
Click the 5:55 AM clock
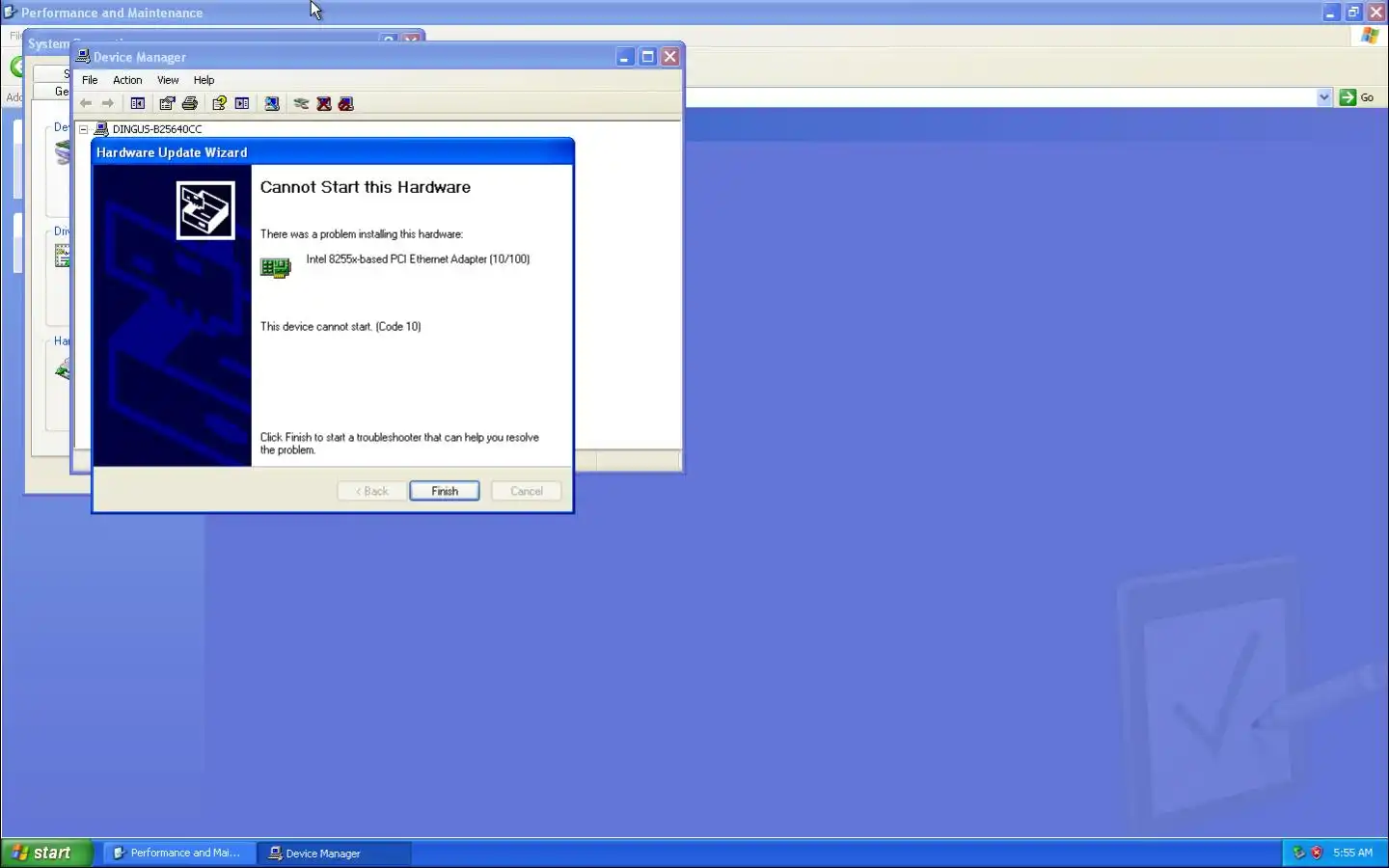click(1352, 853)
